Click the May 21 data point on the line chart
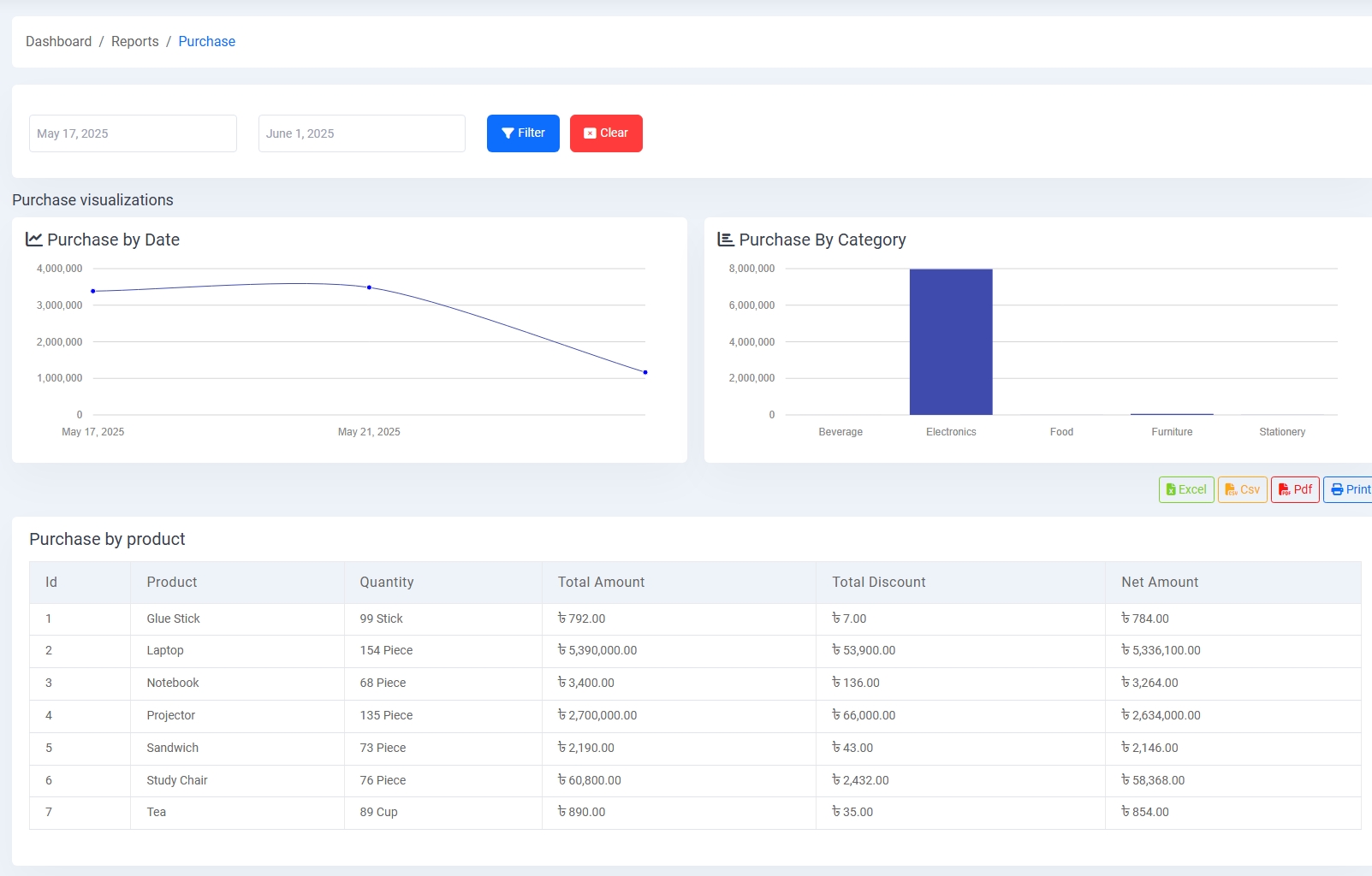 click(368, 288)
